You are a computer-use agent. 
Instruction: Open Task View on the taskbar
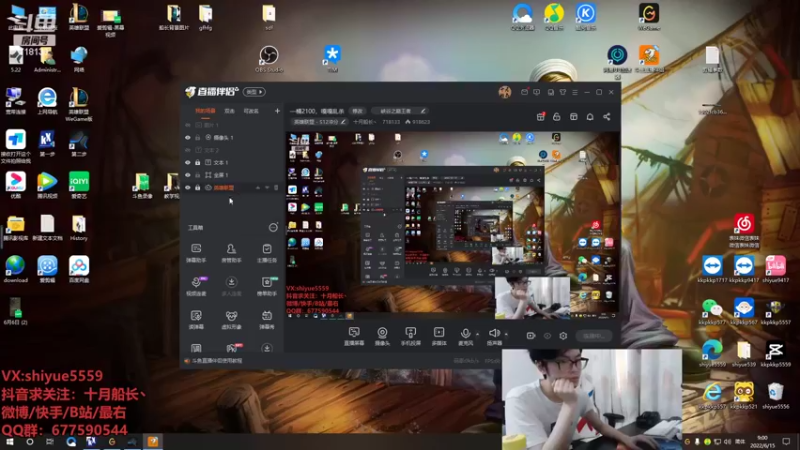[x=49, y=442]
